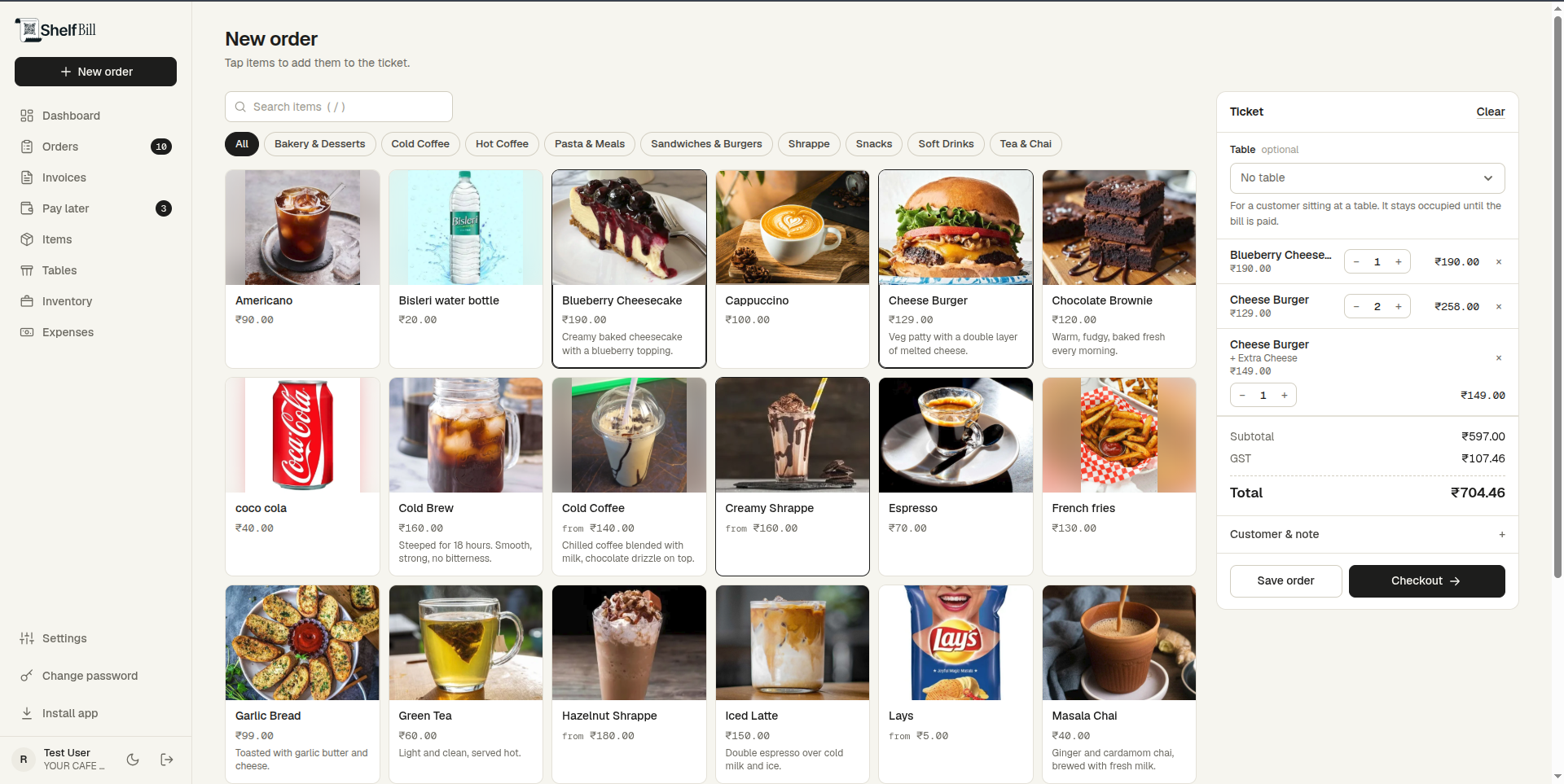
Task: Show Sandwiches & Burgers items
Action: point(706,144)
